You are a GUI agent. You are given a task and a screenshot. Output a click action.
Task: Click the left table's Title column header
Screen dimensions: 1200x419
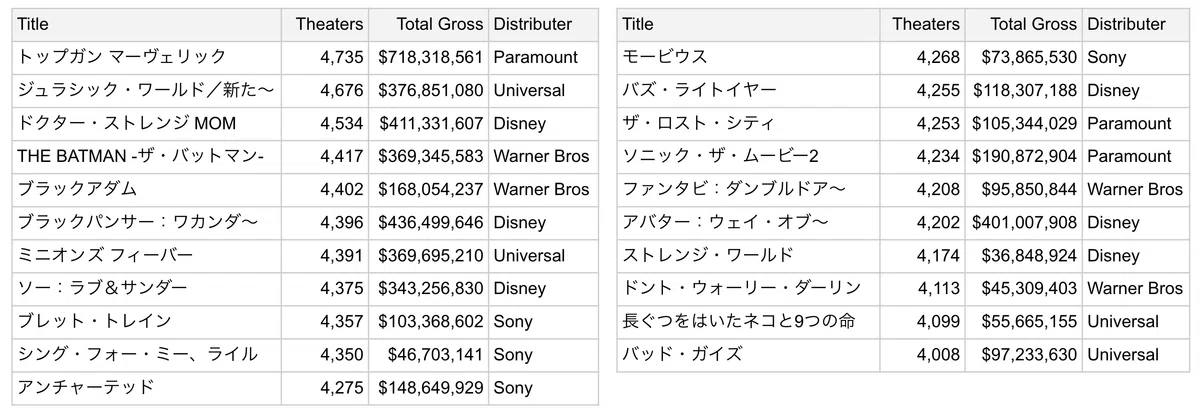point(147,24)
